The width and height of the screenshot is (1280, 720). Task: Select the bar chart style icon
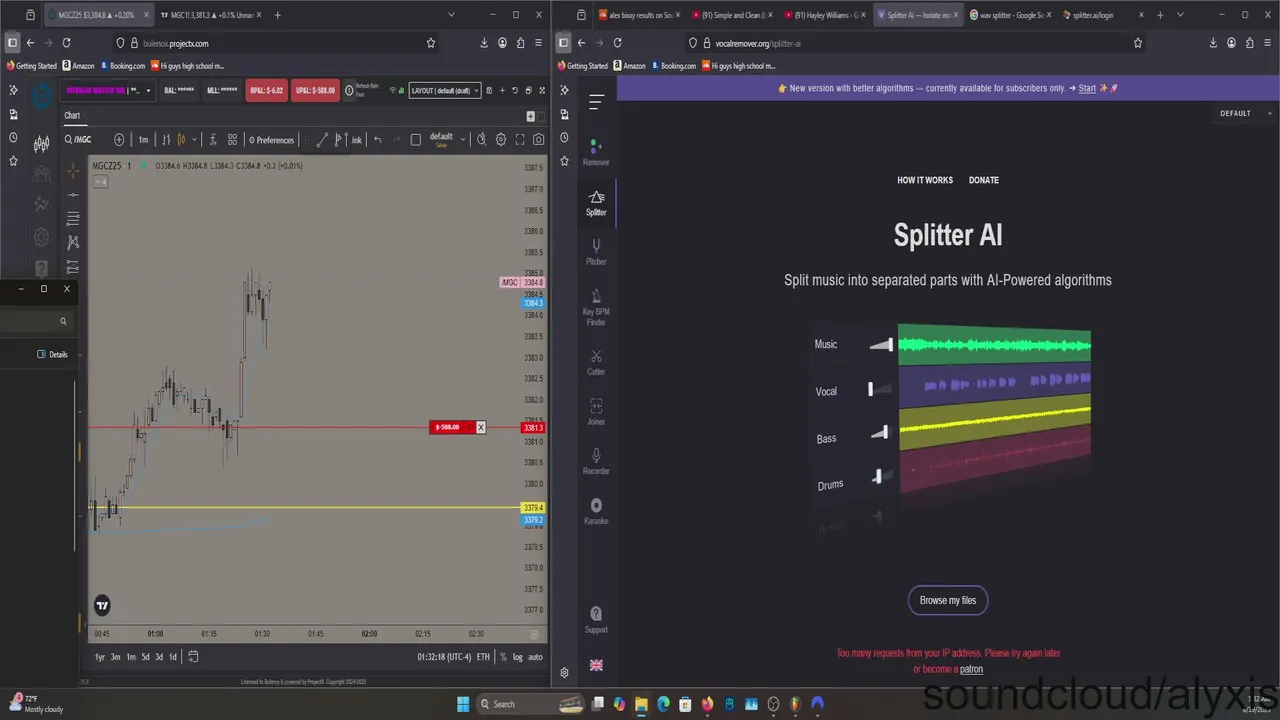pyautogui.click(x=166, y=140)
